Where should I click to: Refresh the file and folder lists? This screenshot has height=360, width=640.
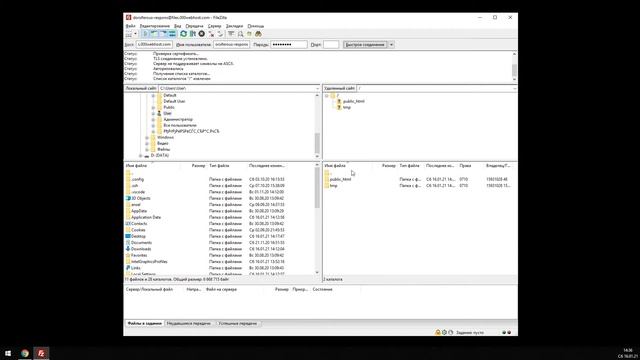pyautogui.click(x=183, y=34)
